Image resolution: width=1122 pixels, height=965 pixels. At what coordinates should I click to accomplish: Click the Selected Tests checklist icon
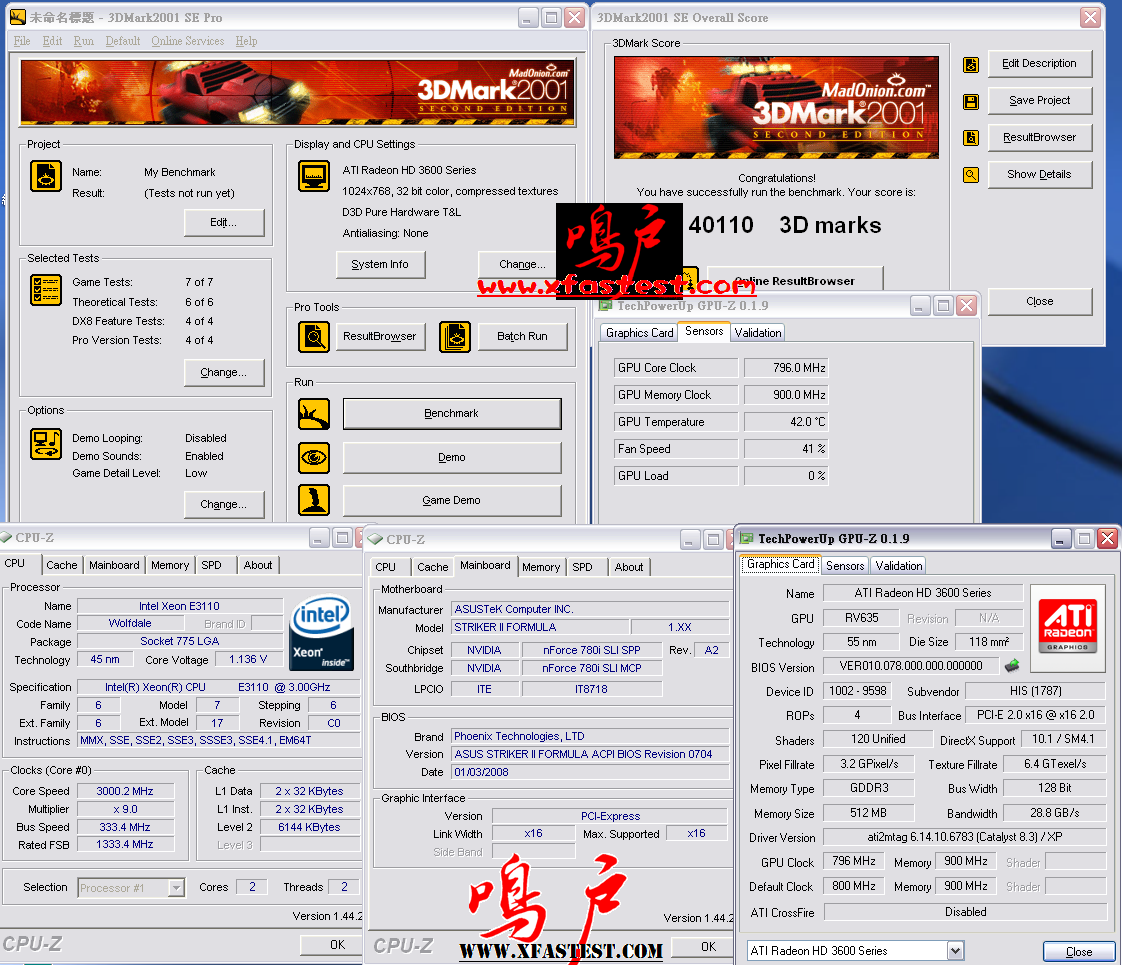point(46,290)
